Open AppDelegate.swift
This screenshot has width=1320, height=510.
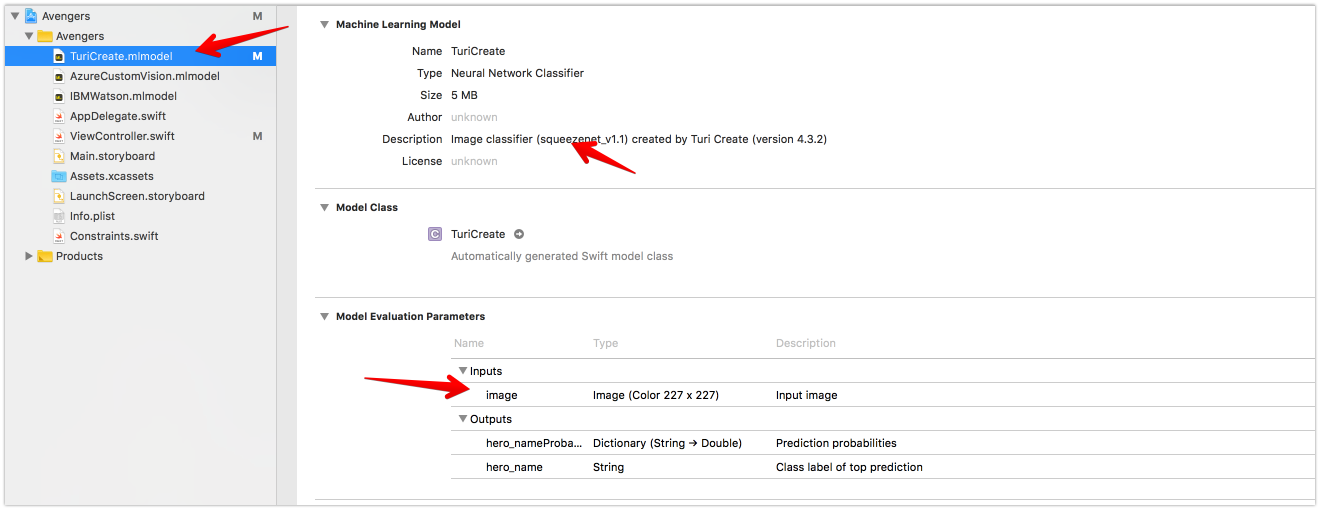click(x=118, y=116)
